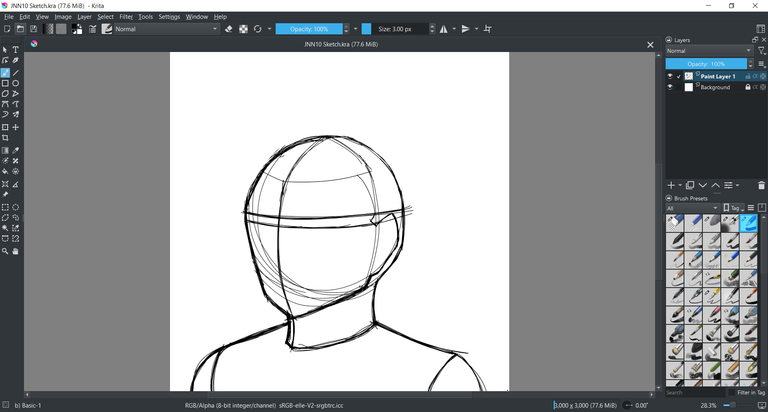Expand the add layer type arrow
768x412 pixels.
tap(680, 185)
